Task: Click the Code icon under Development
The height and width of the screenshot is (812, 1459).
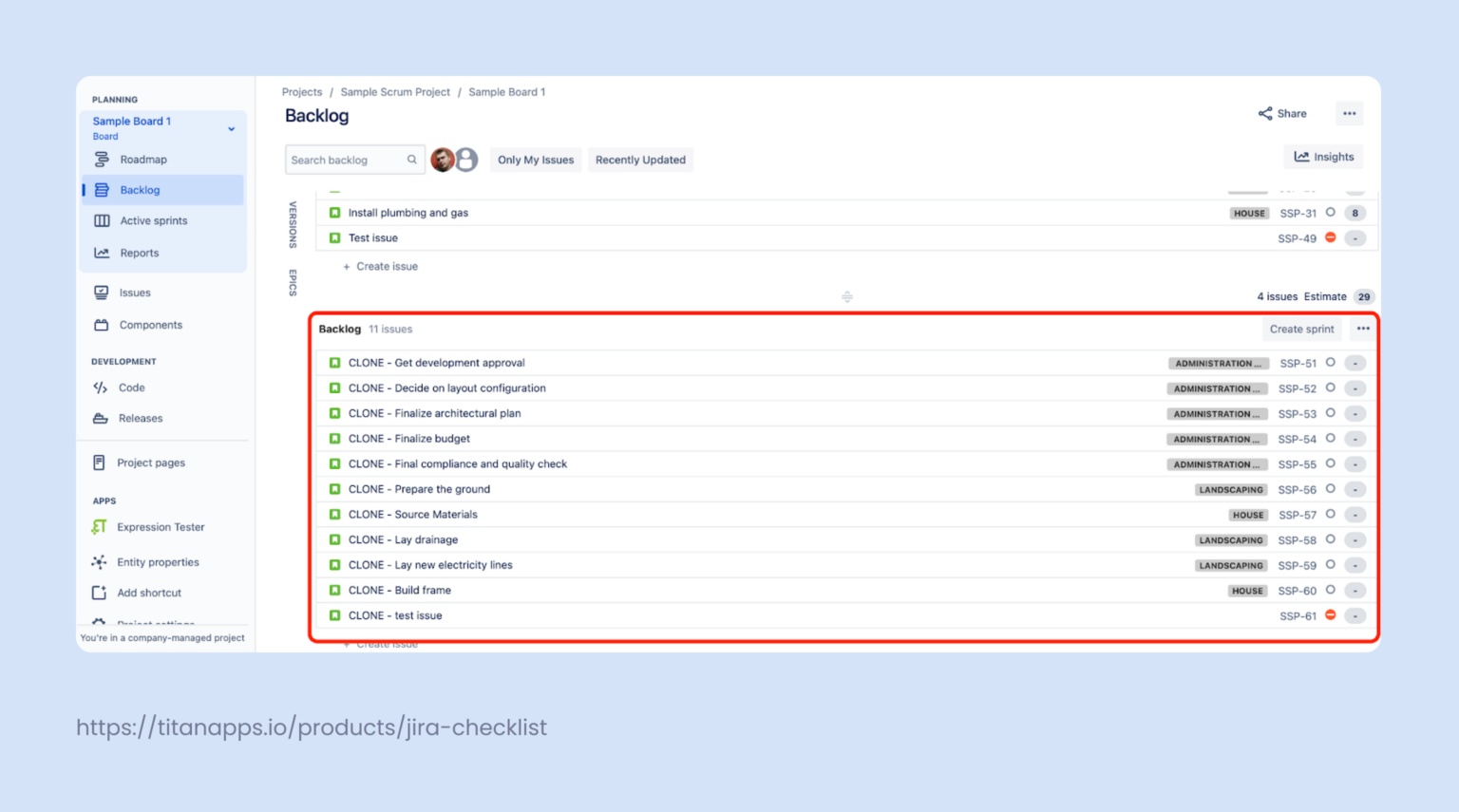Action: [101, 387]
